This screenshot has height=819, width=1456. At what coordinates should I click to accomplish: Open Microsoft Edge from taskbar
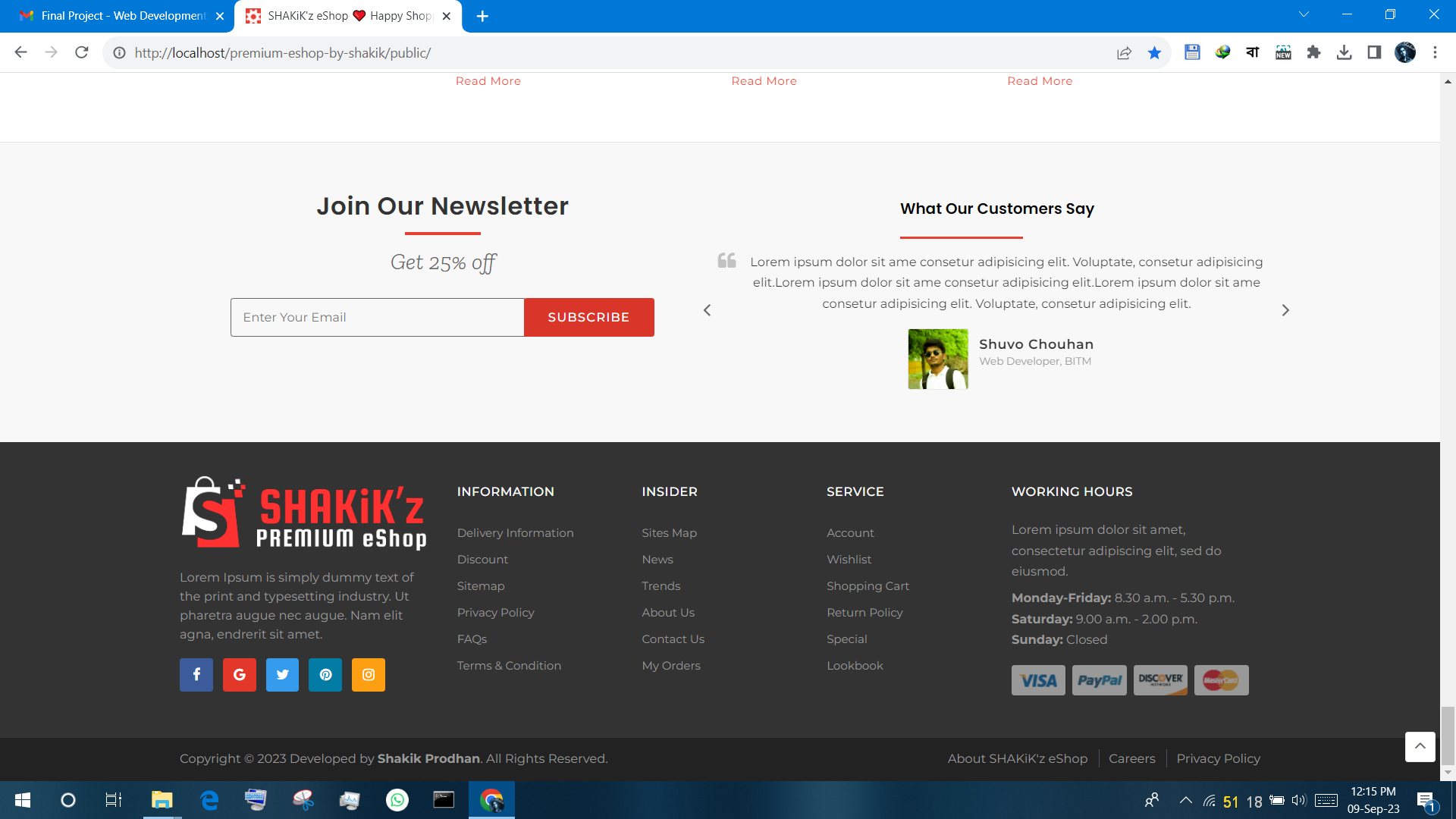click(x=209, y=800)
